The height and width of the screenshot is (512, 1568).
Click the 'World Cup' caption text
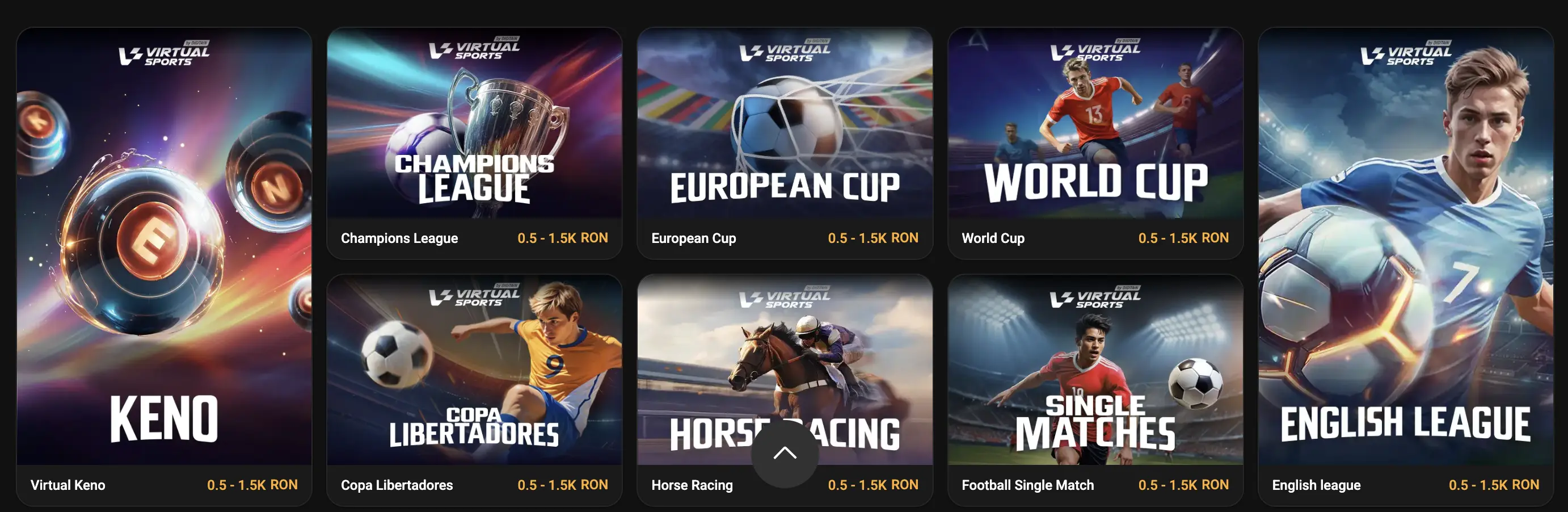click(x=993, y=238)
